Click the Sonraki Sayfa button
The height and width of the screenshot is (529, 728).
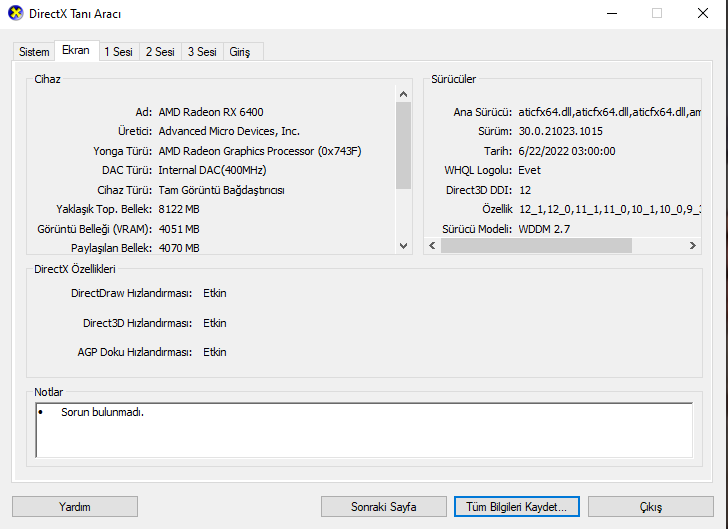pos(384,506)
